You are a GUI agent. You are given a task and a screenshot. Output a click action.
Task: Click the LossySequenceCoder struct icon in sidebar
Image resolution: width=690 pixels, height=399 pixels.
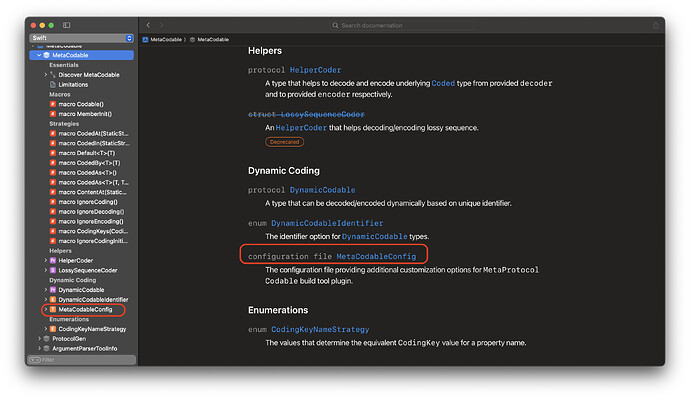point(53,270)
